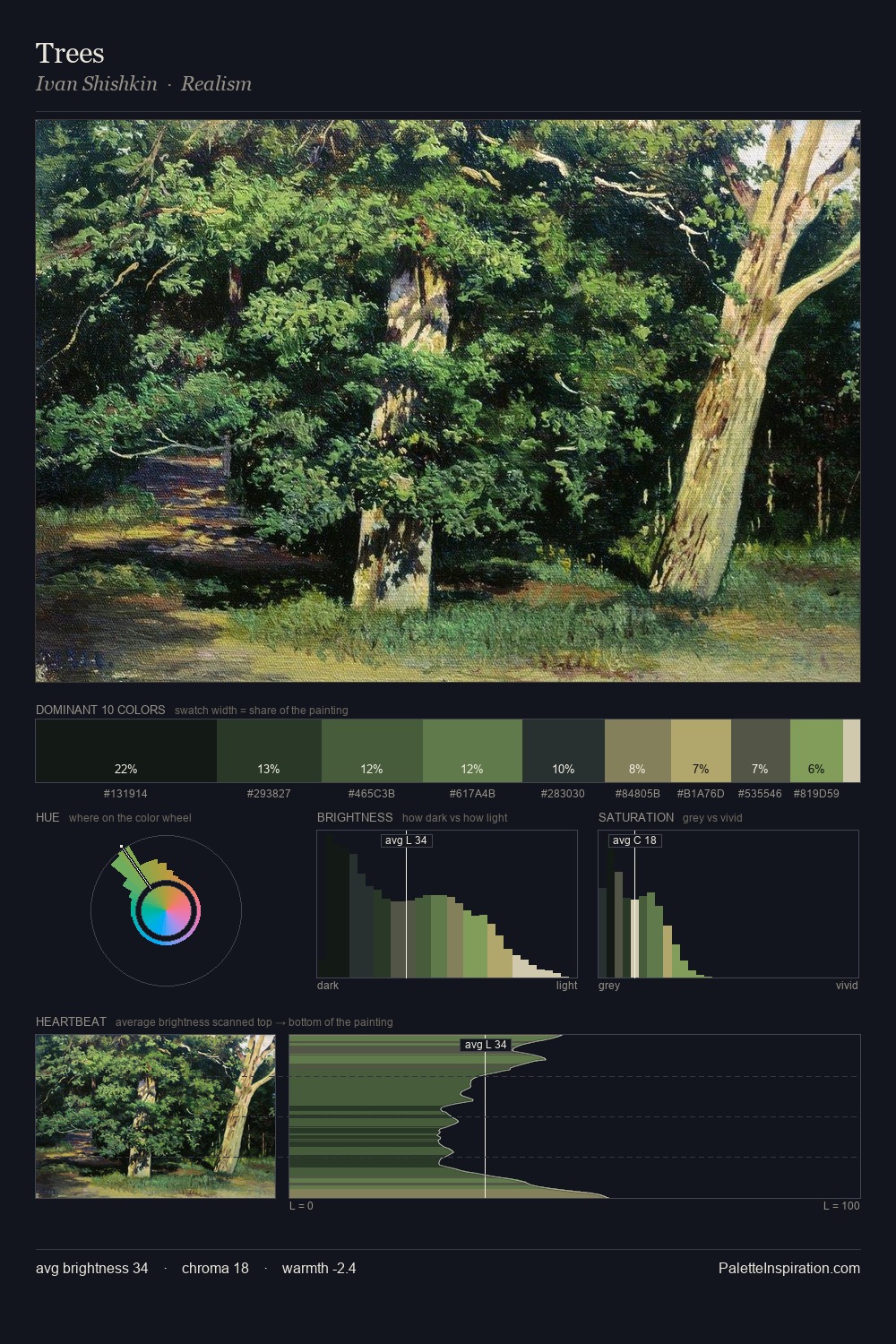The width and height of the screenshot is (896, 1344).
Task: Click the heartbeat brightness scan chart
Action: (574, 1116)
